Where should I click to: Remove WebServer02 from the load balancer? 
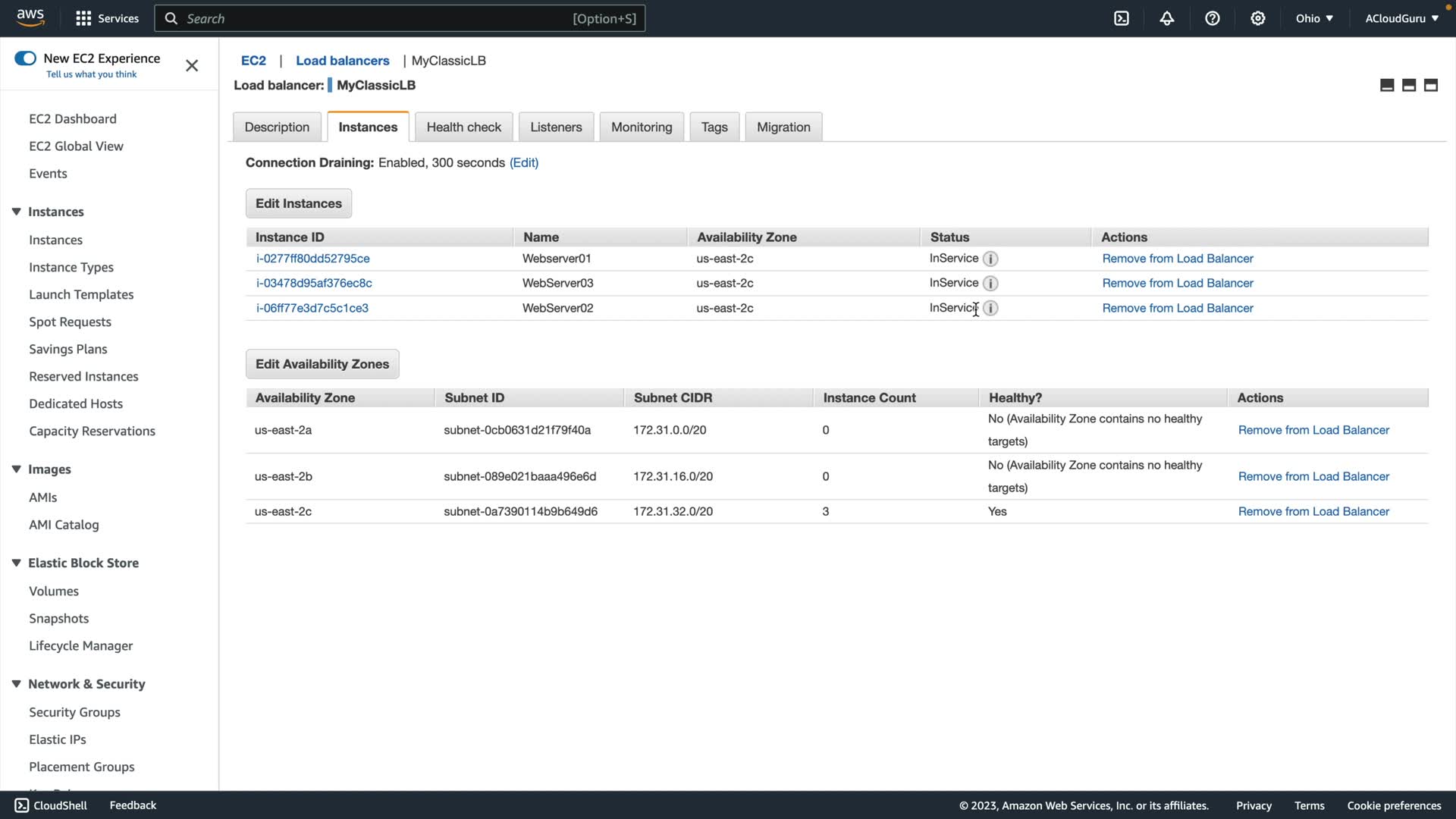1178,308
